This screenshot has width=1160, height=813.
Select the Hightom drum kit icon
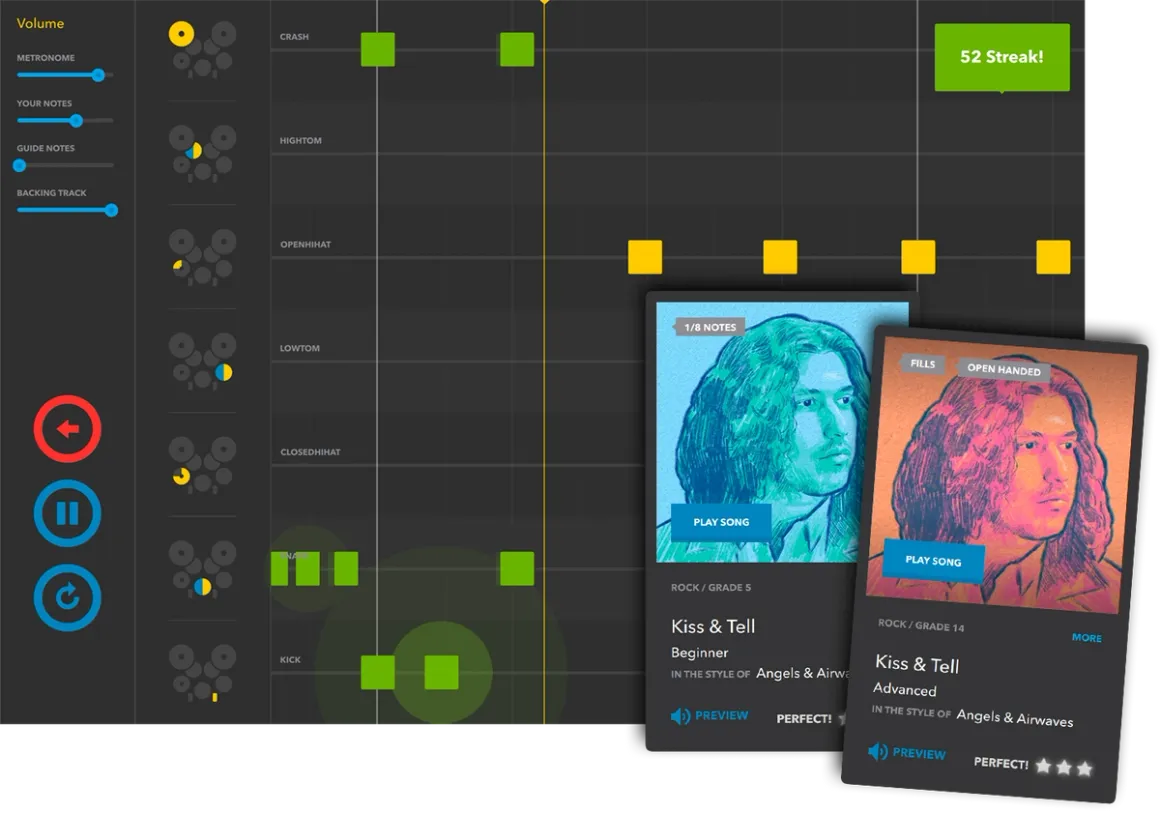click(202, 153)
